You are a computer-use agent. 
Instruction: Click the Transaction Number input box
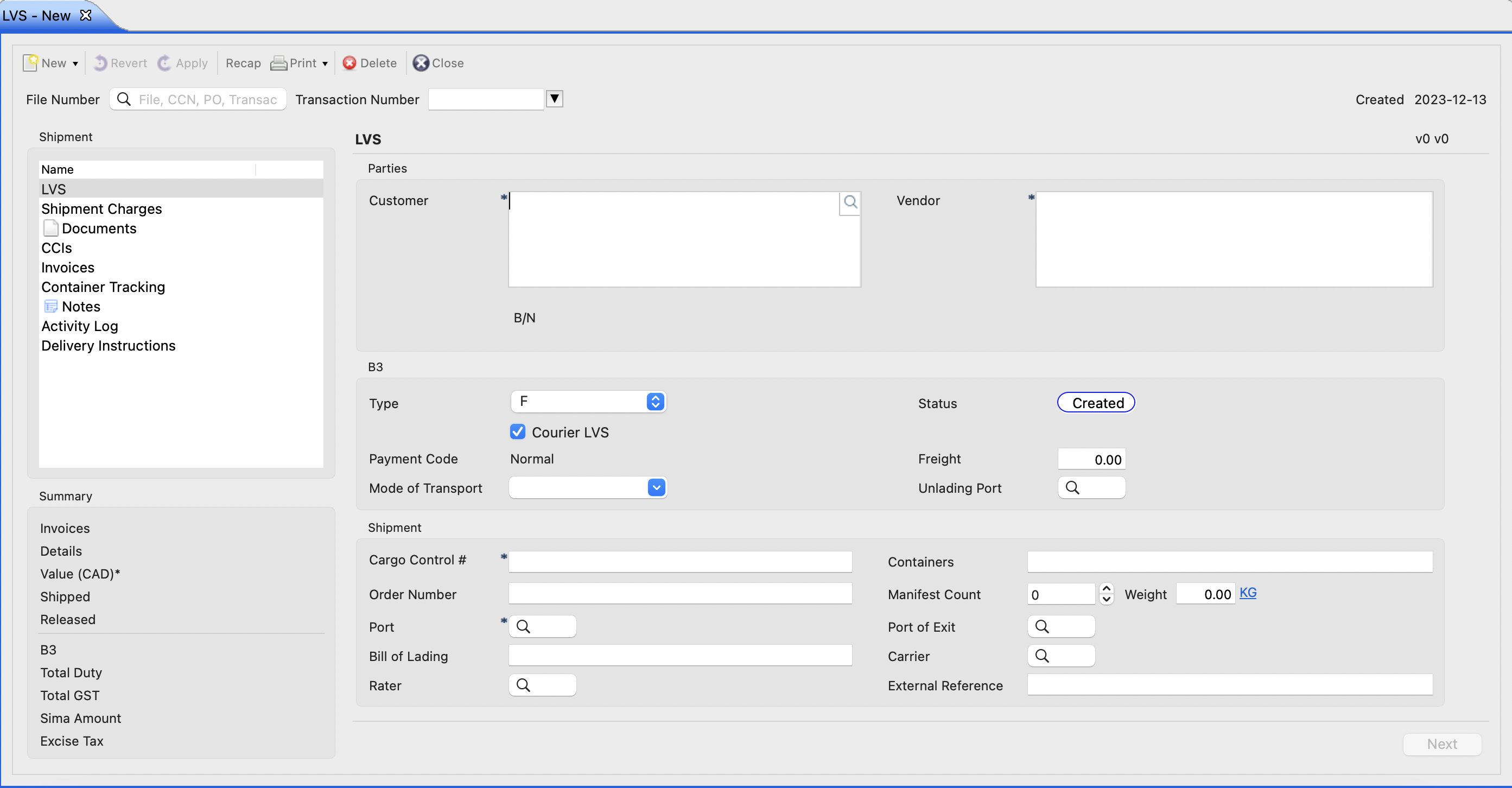(x=486, y=99)
